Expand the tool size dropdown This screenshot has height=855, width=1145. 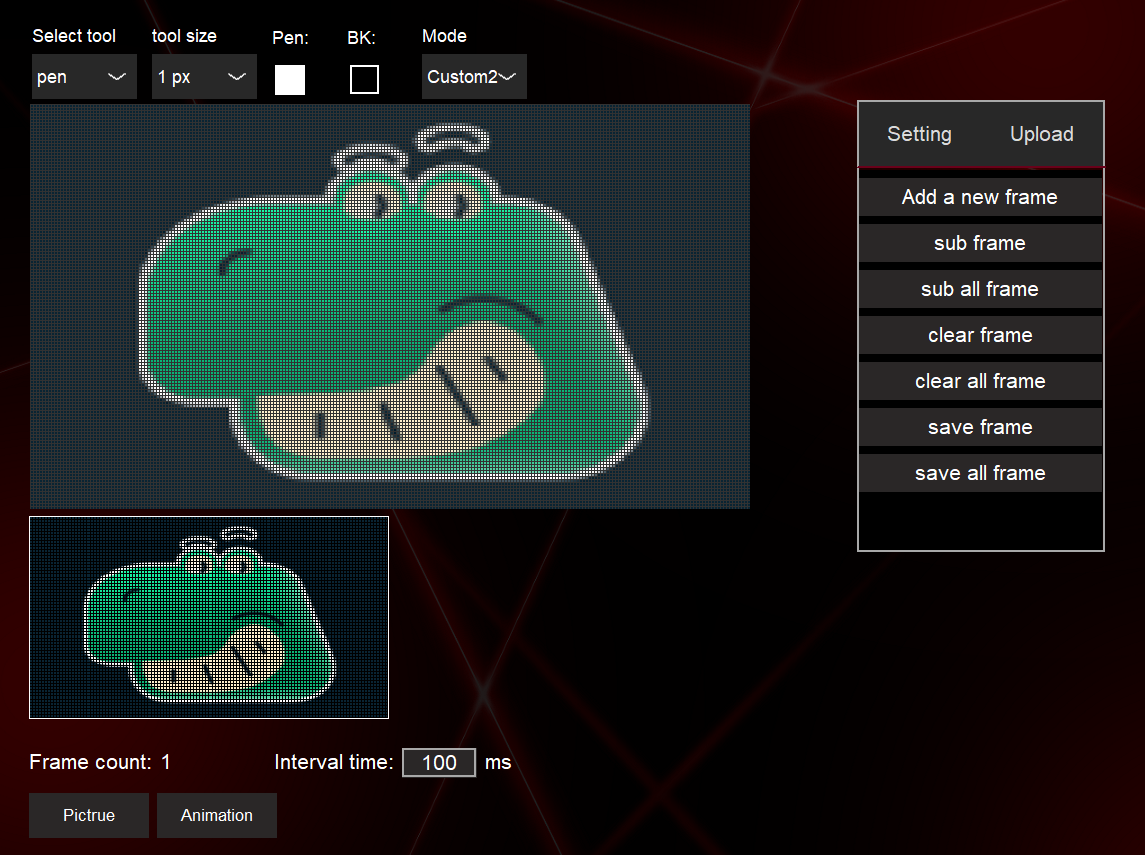[x=204, y=77]
